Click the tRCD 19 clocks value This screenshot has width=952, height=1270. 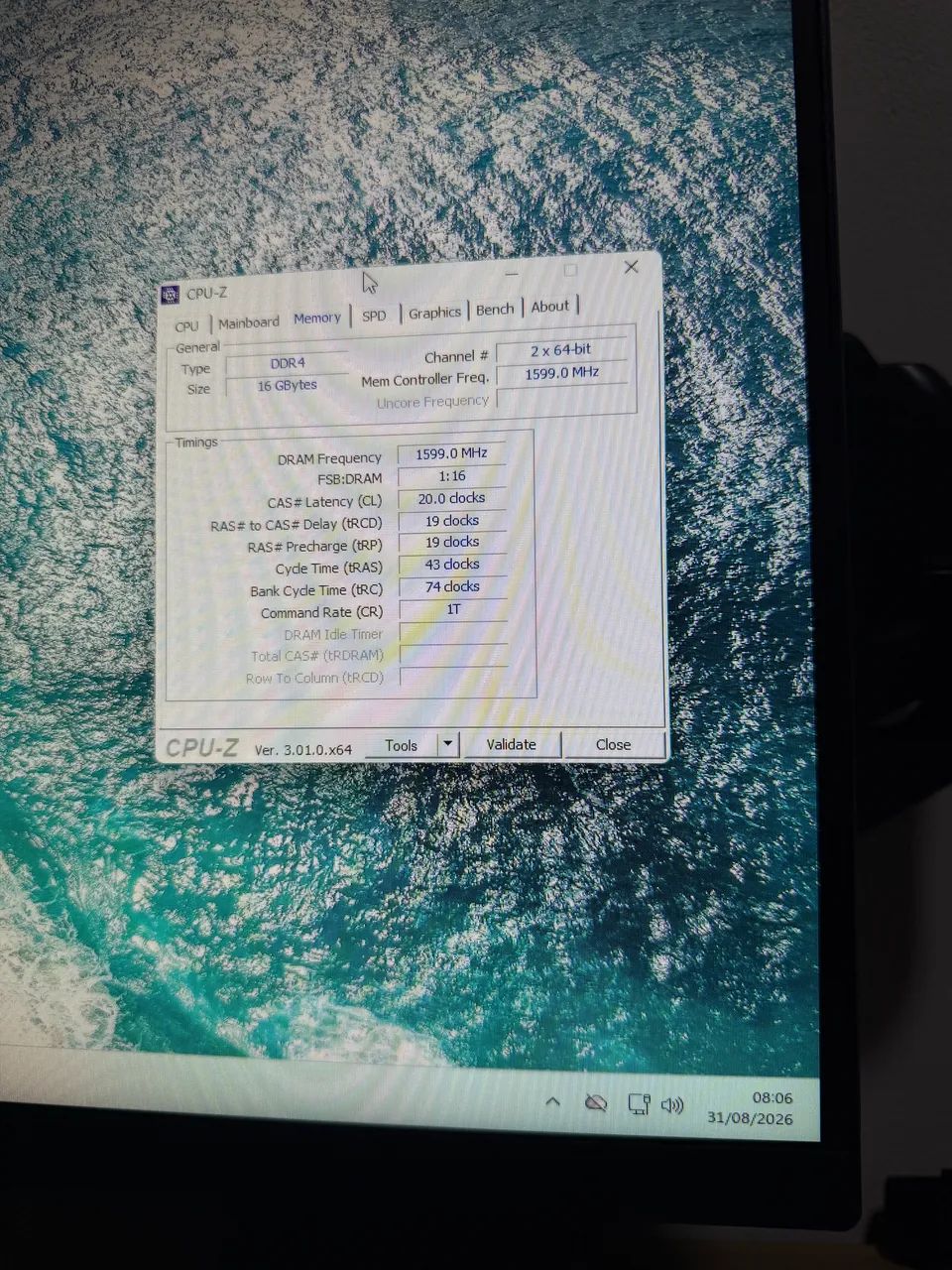[452, 521]
